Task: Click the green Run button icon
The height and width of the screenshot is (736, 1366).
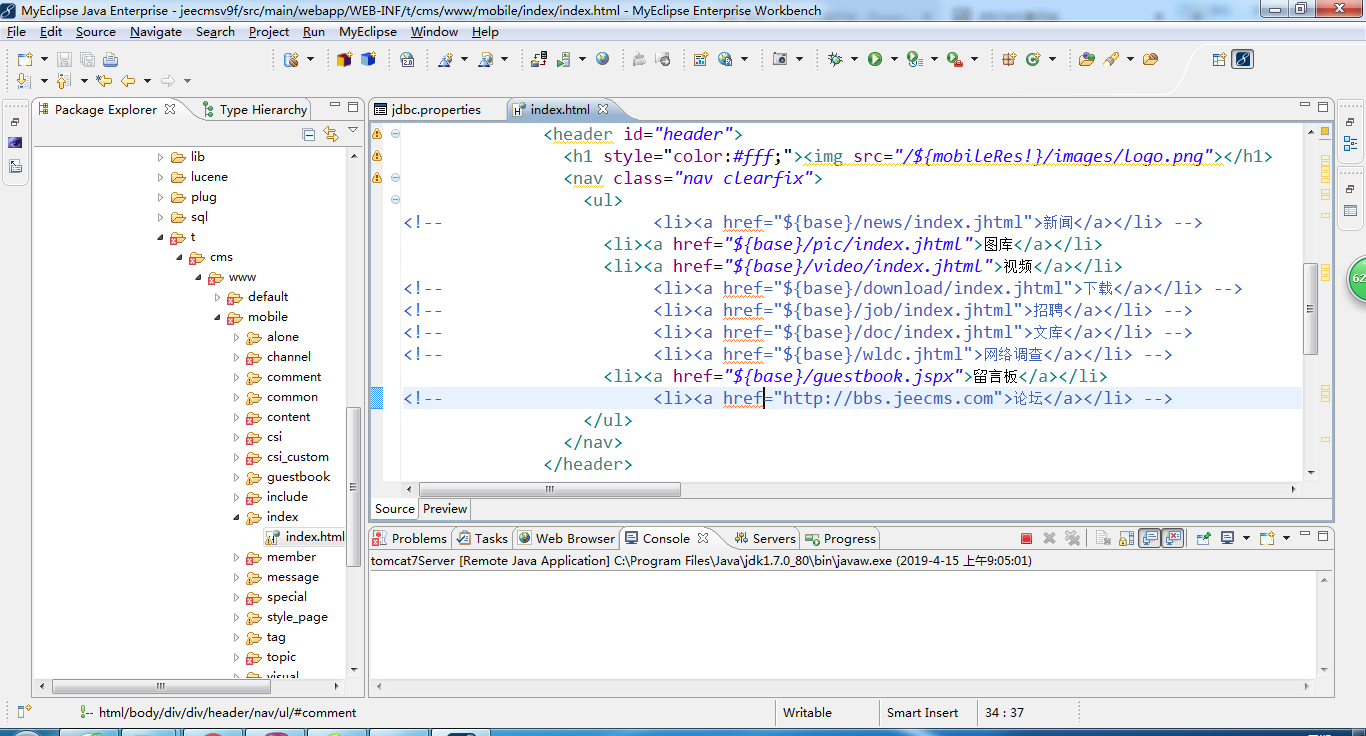Action: coord(875,60)
